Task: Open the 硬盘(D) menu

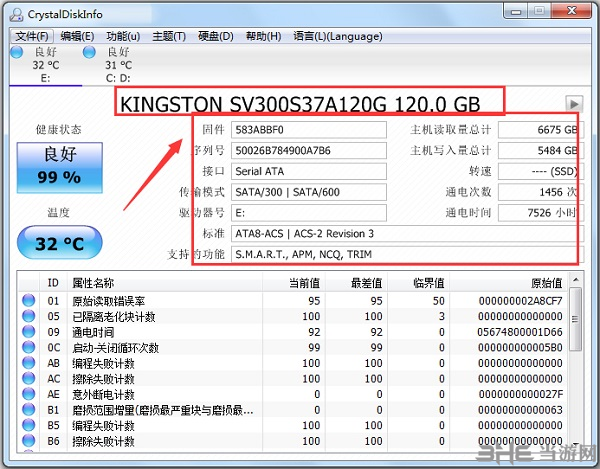Action: (x=215, y=36)
